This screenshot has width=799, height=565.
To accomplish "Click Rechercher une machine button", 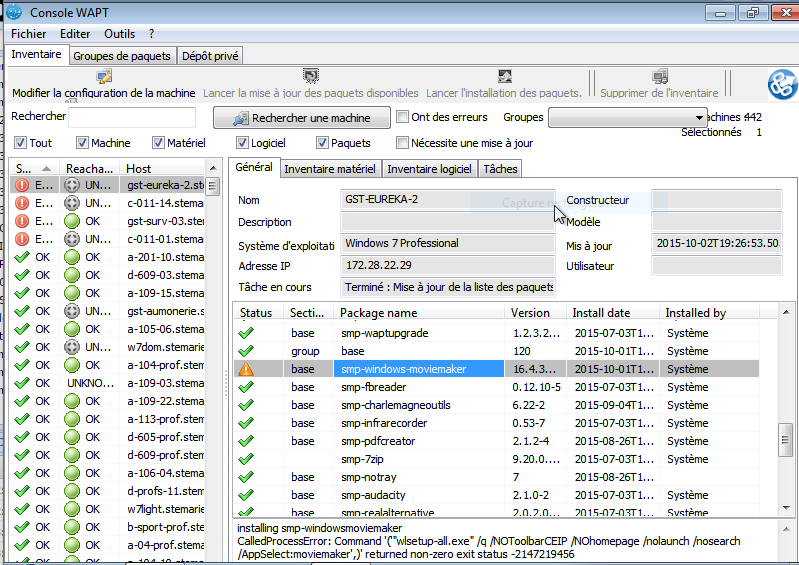I will coord(302,118).
